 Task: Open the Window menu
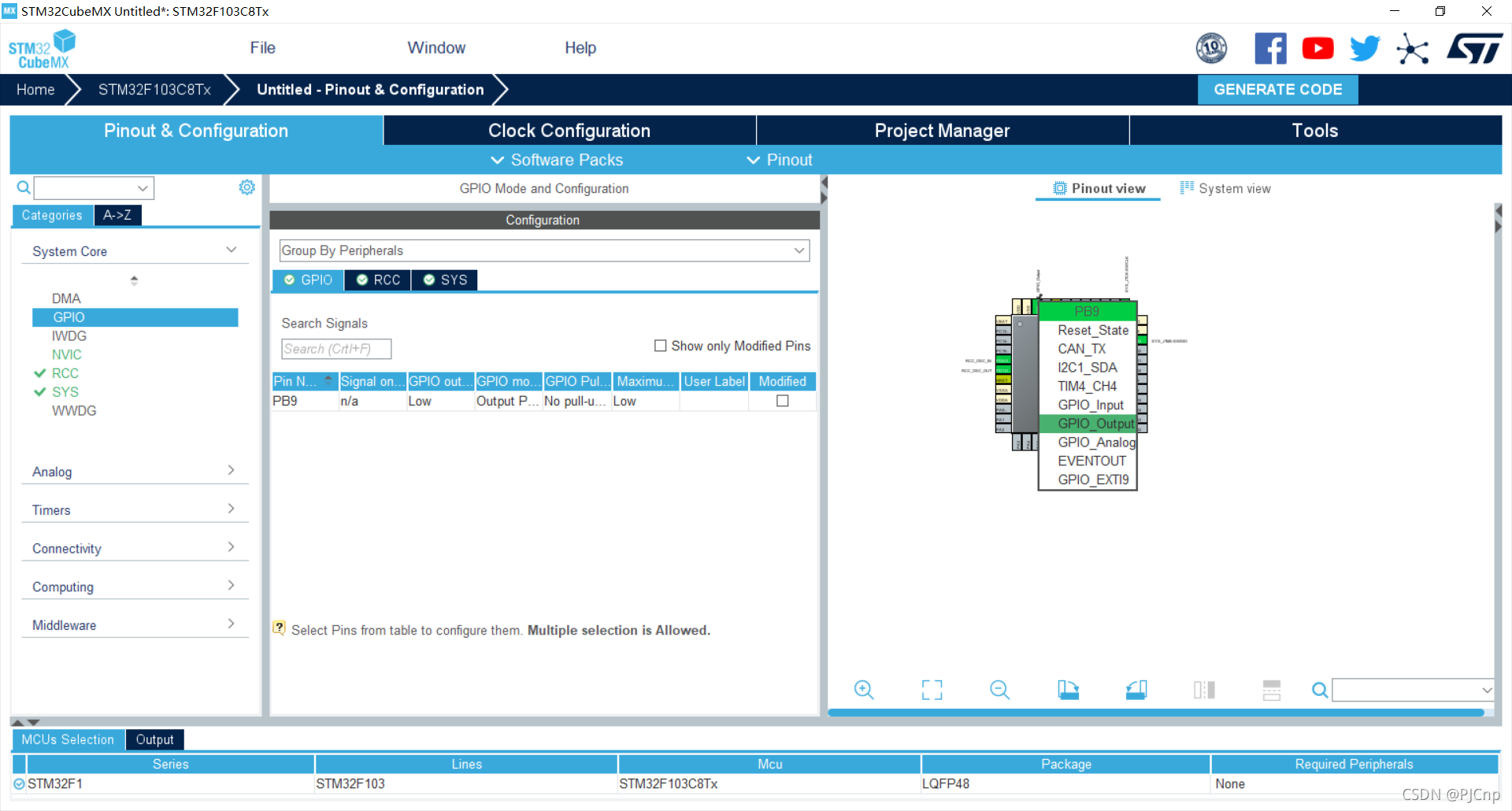coord(436,48)
